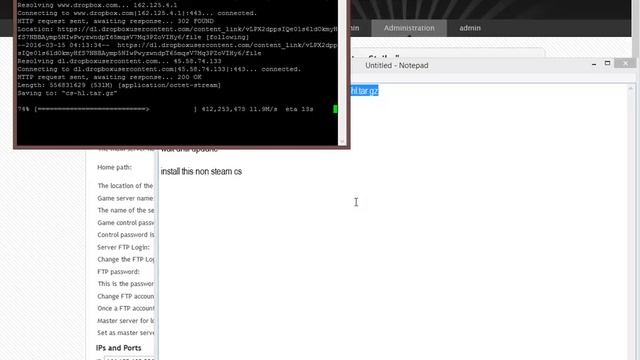Click the green terminal cursor block
The width and height of the screenshot is (640, 360).
tap(335, 109)
